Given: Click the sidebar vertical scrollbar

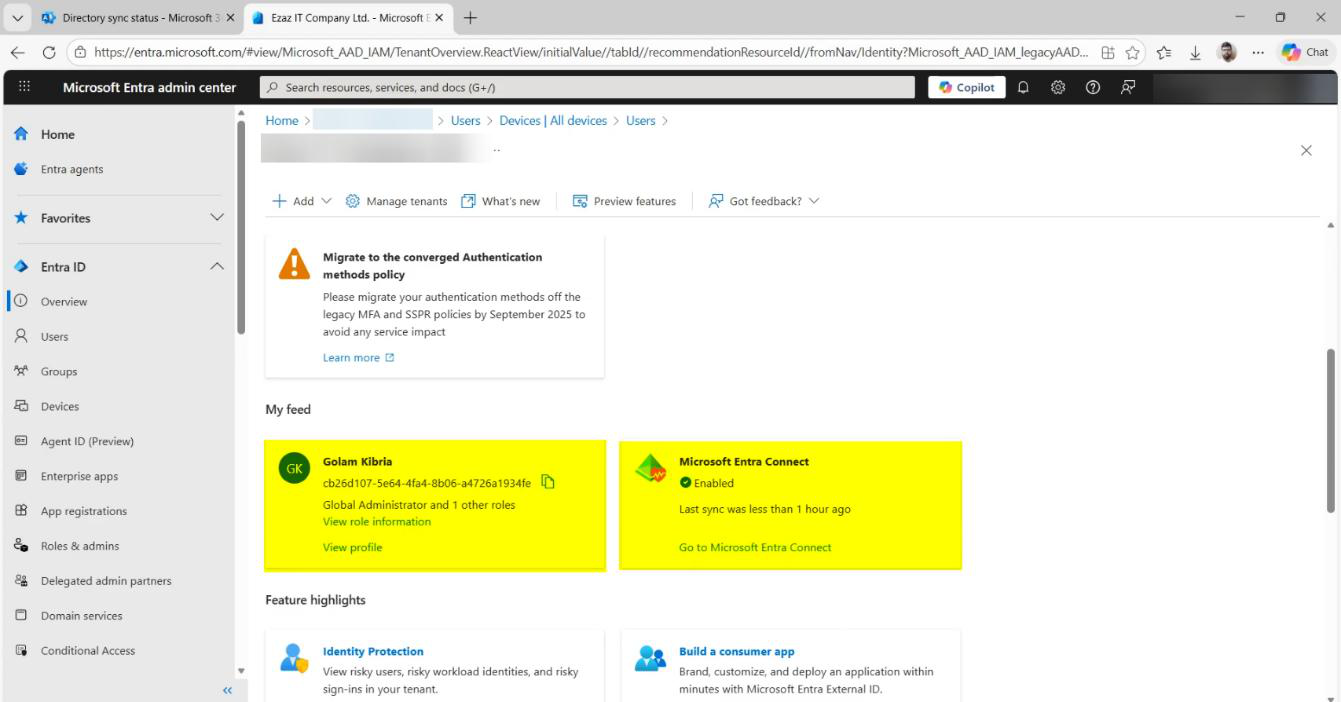Looking at the screenshot, I should (240, 226).
